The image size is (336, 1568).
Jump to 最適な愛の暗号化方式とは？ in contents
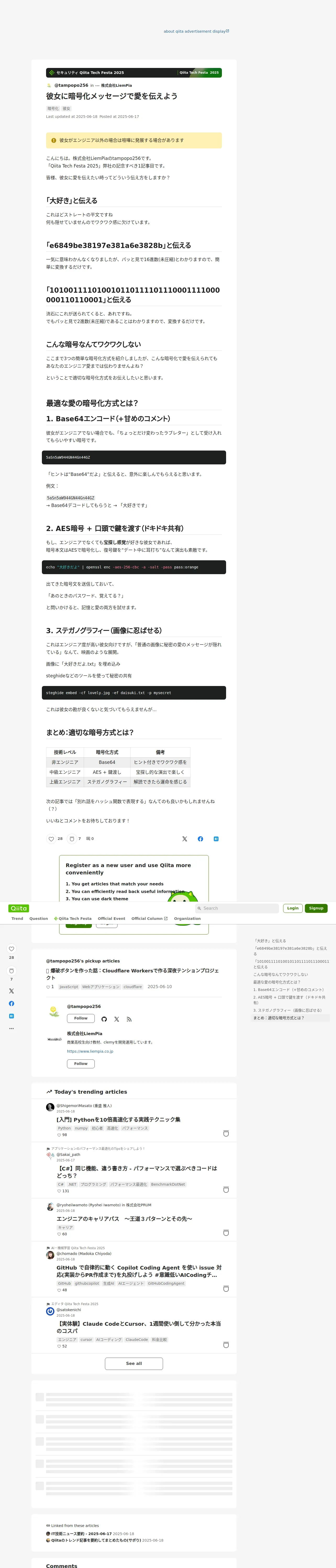click(277, 982)
